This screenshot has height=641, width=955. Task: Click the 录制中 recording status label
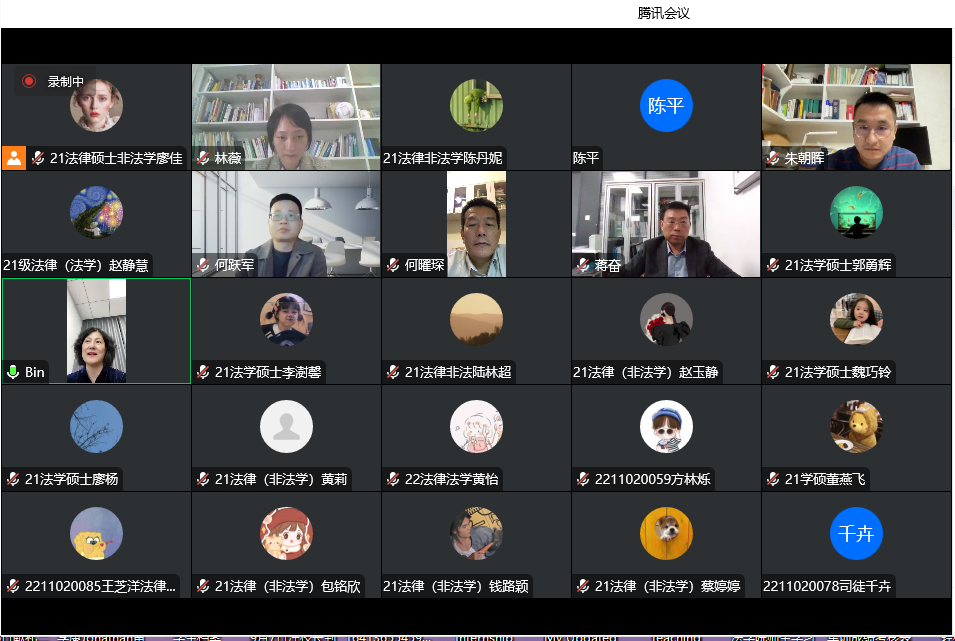[66, 82]
